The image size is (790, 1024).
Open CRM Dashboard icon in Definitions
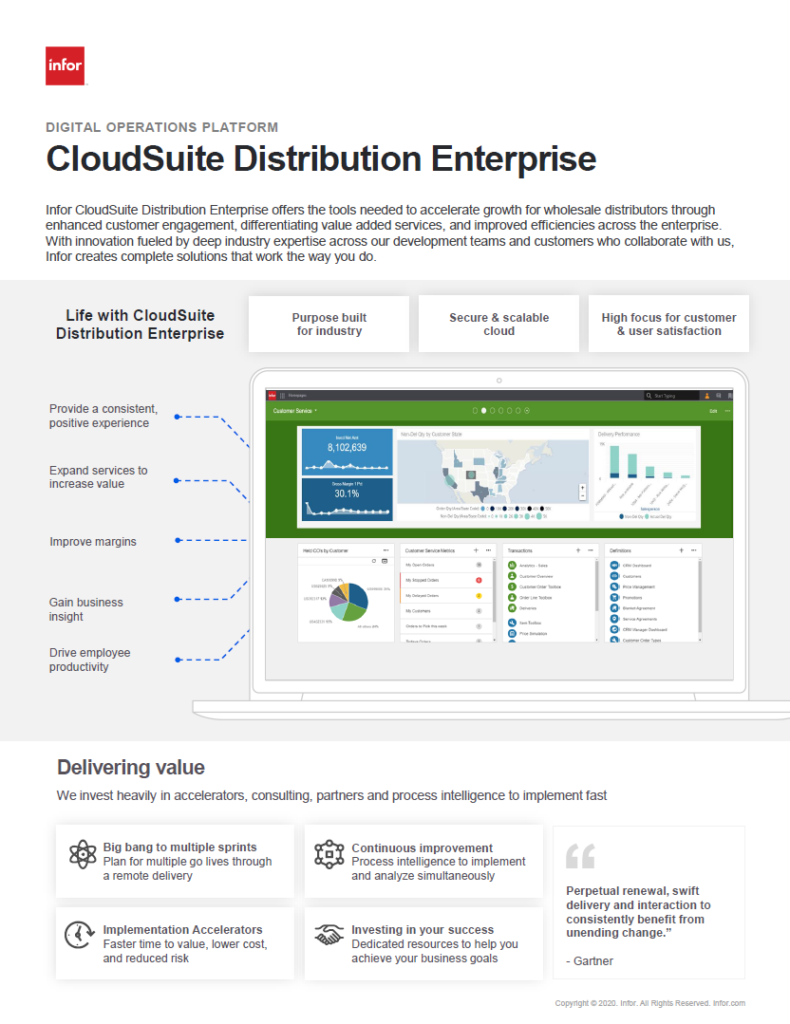[x=614, y=566]
